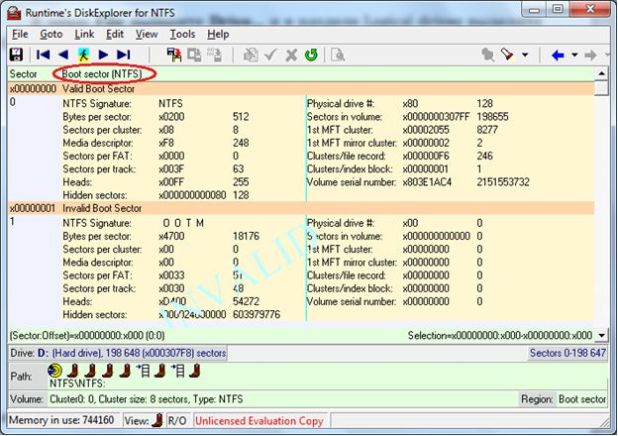
Task: Click the document magnifier preview icon
Action: click(338, 55)
